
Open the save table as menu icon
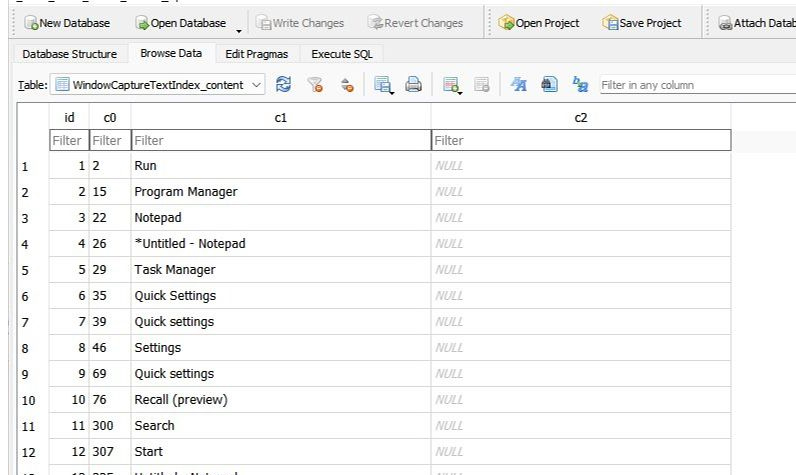(x=382, y=85)
